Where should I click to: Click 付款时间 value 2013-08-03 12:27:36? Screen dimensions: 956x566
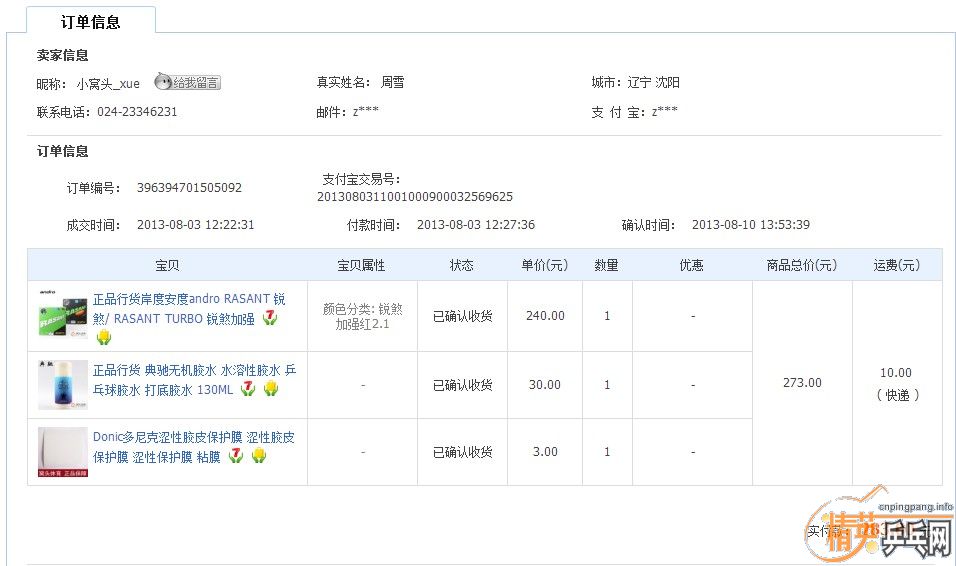pos(476,224)
